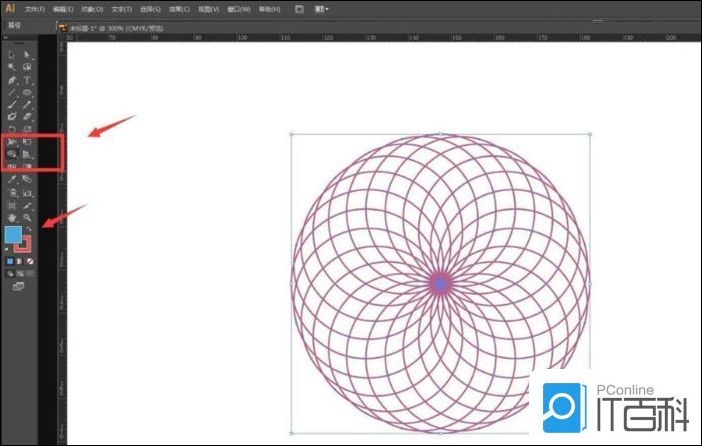This screenshot has width=702, height=446.
Task: Open the workspace arrangement dropdown in menu bar
Action: pos(322,8)
